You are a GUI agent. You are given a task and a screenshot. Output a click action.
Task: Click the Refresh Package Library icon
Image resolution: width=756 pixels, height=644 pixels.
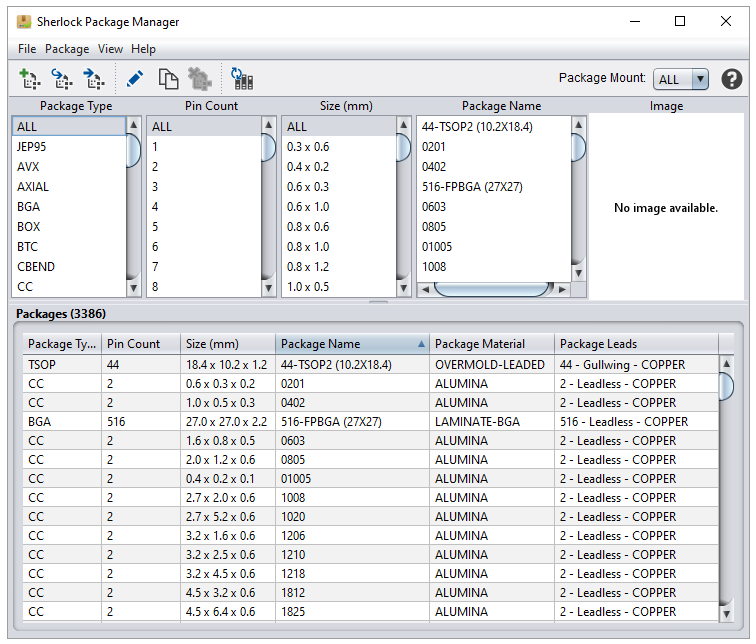point(242,79)
